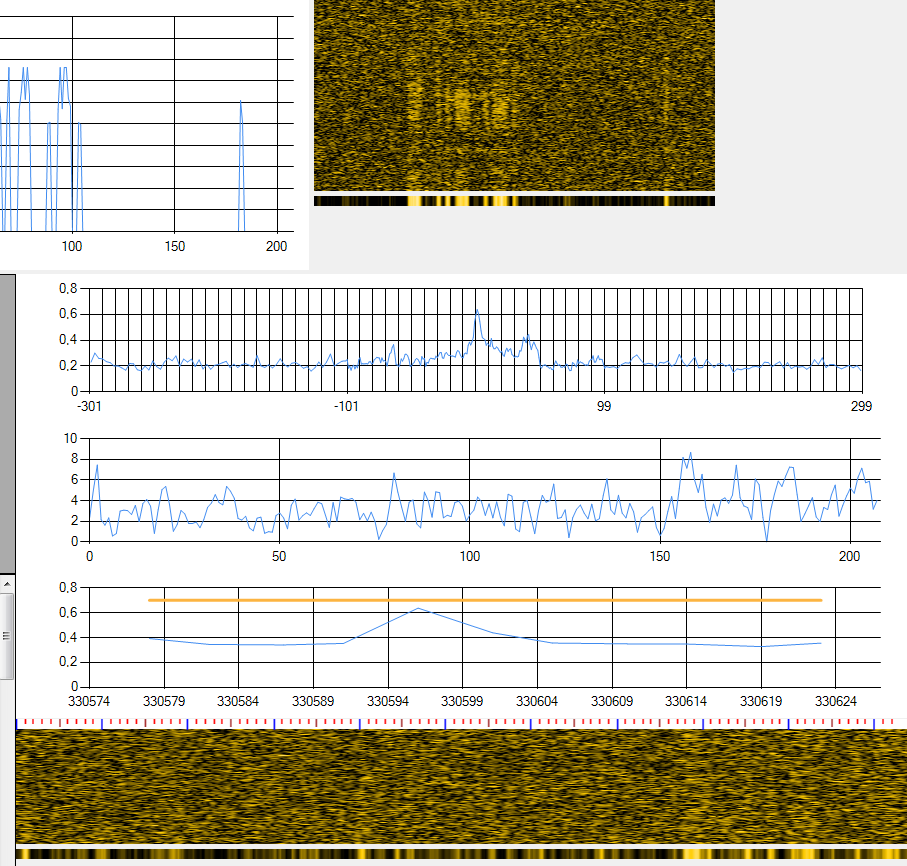907x866 pixels.
Task: Click the axis label "-101"
Action: pyautogui.click(x=346, y=406)
